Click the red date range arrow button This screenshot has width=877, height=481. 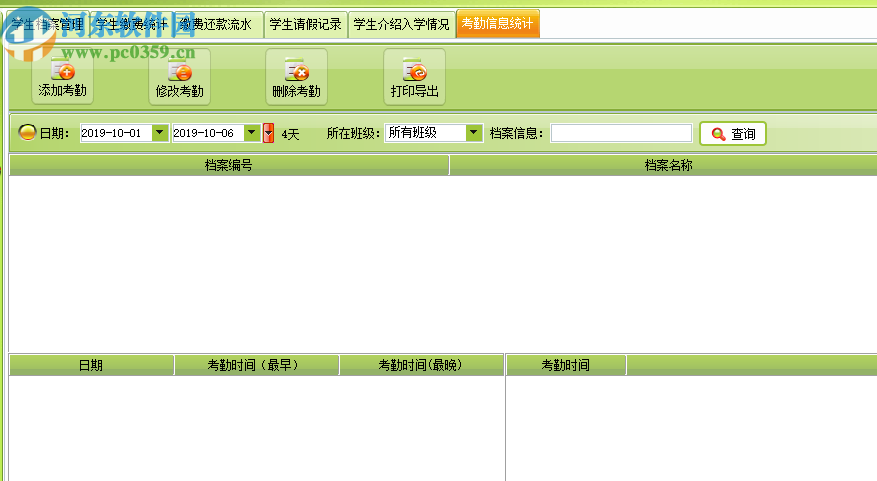click(268, 133)
